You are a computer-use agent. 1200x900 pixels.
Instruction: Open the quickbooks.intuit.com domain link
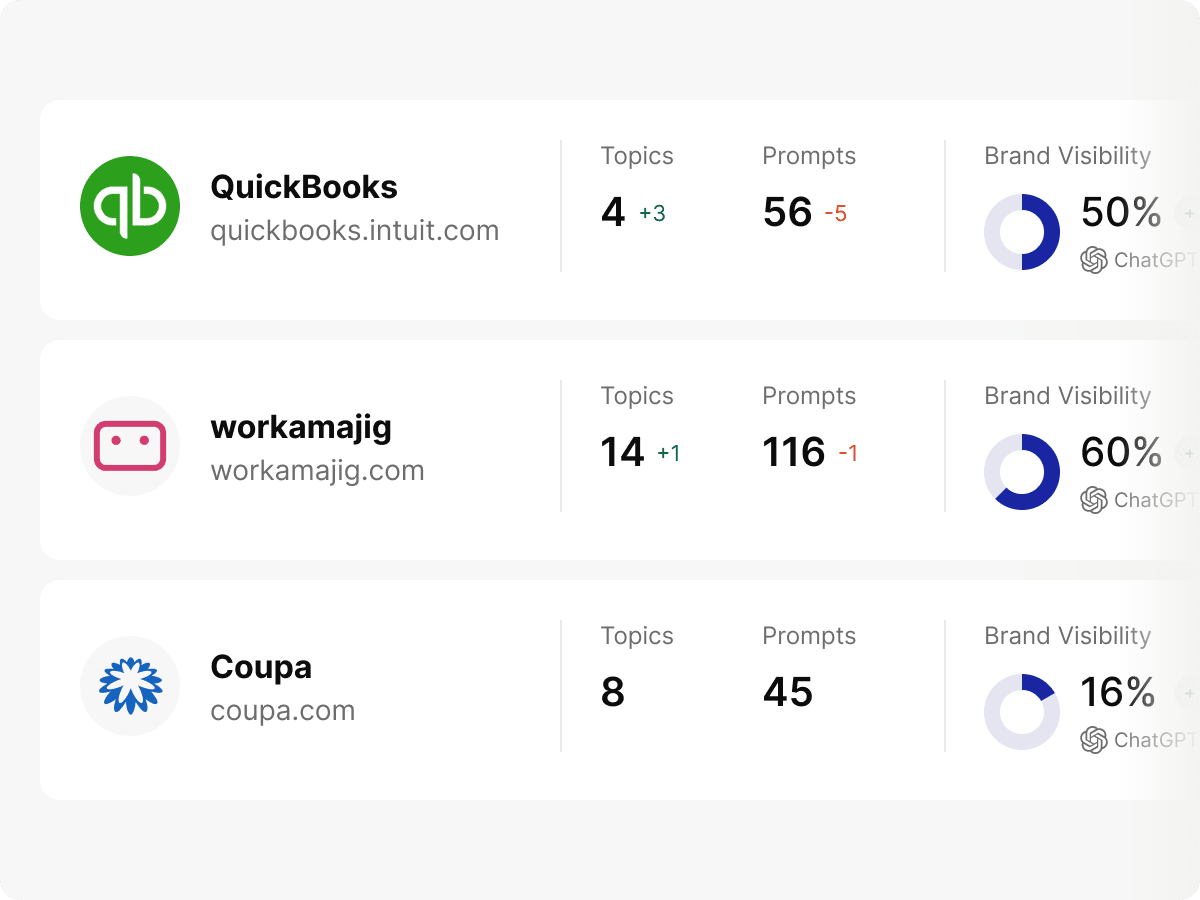tap(354, 231)
